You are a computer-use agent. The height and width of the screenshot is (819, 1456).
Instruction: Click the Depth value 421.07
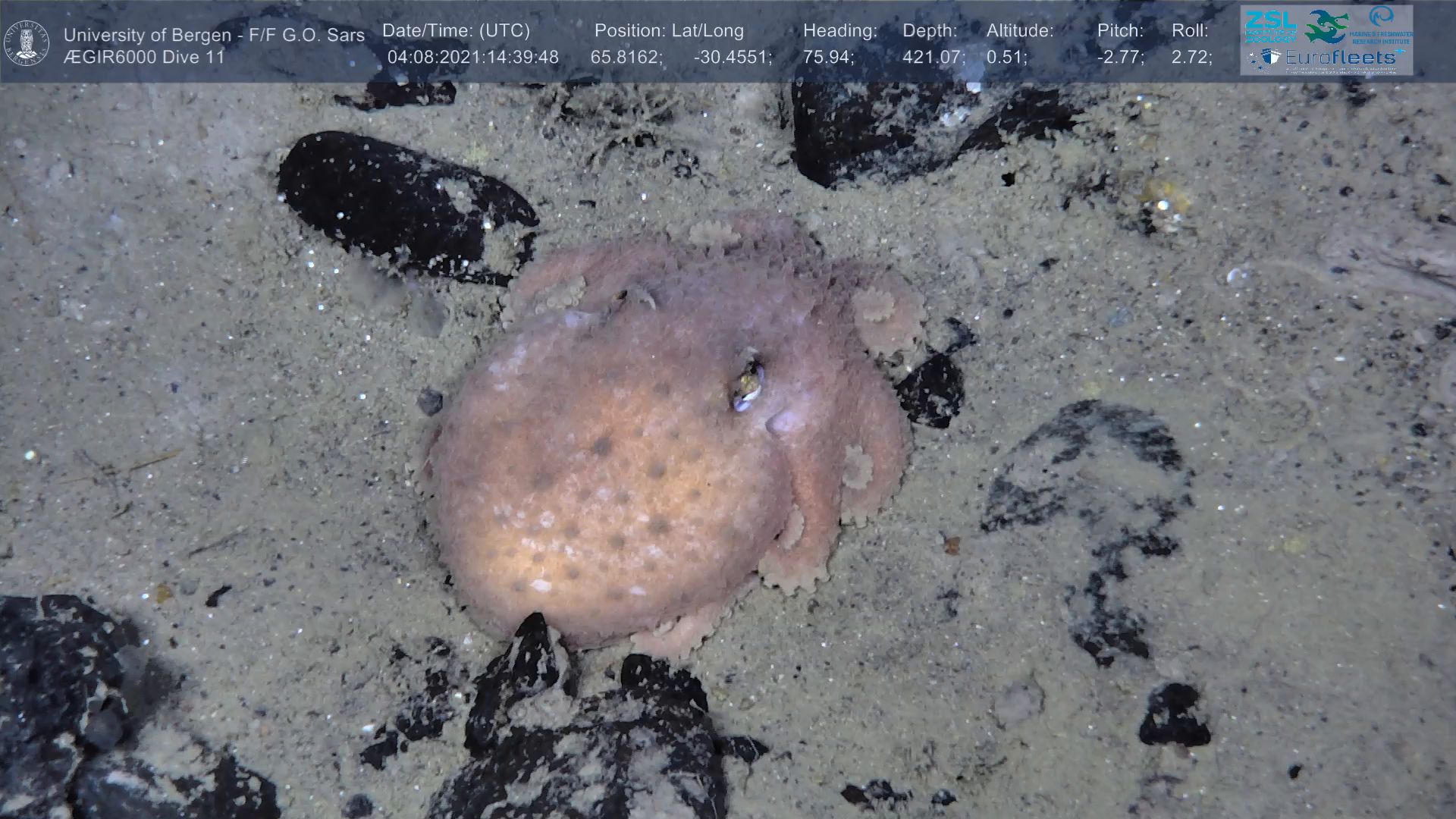[933, 58]
